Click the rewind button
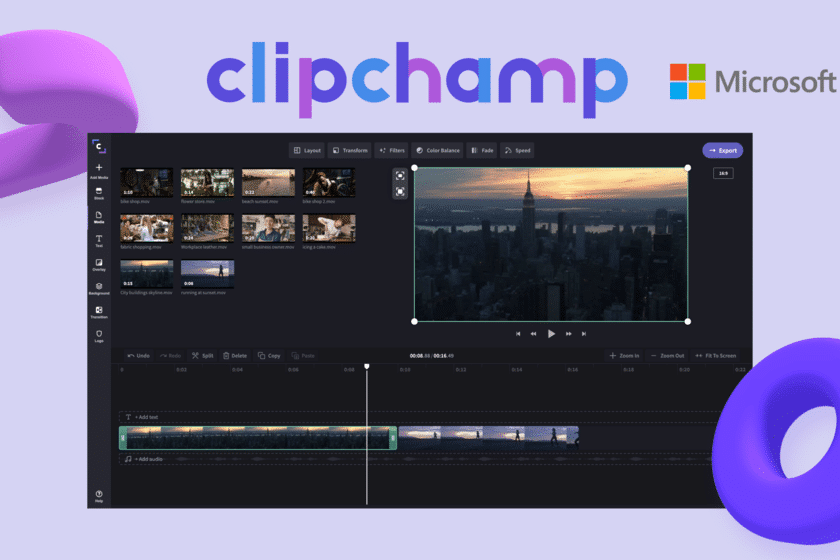Viewport: 840px width, 560px height. [534, 334]
